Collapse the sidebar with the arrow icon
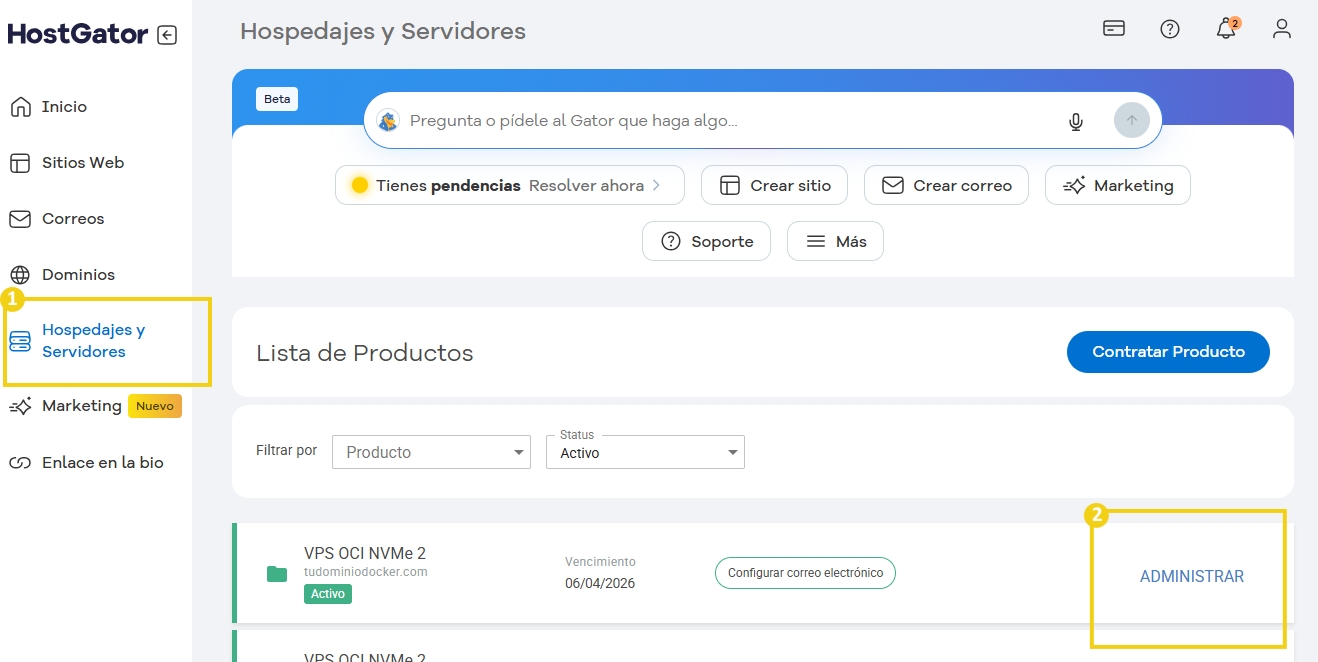 pos(168,33)
